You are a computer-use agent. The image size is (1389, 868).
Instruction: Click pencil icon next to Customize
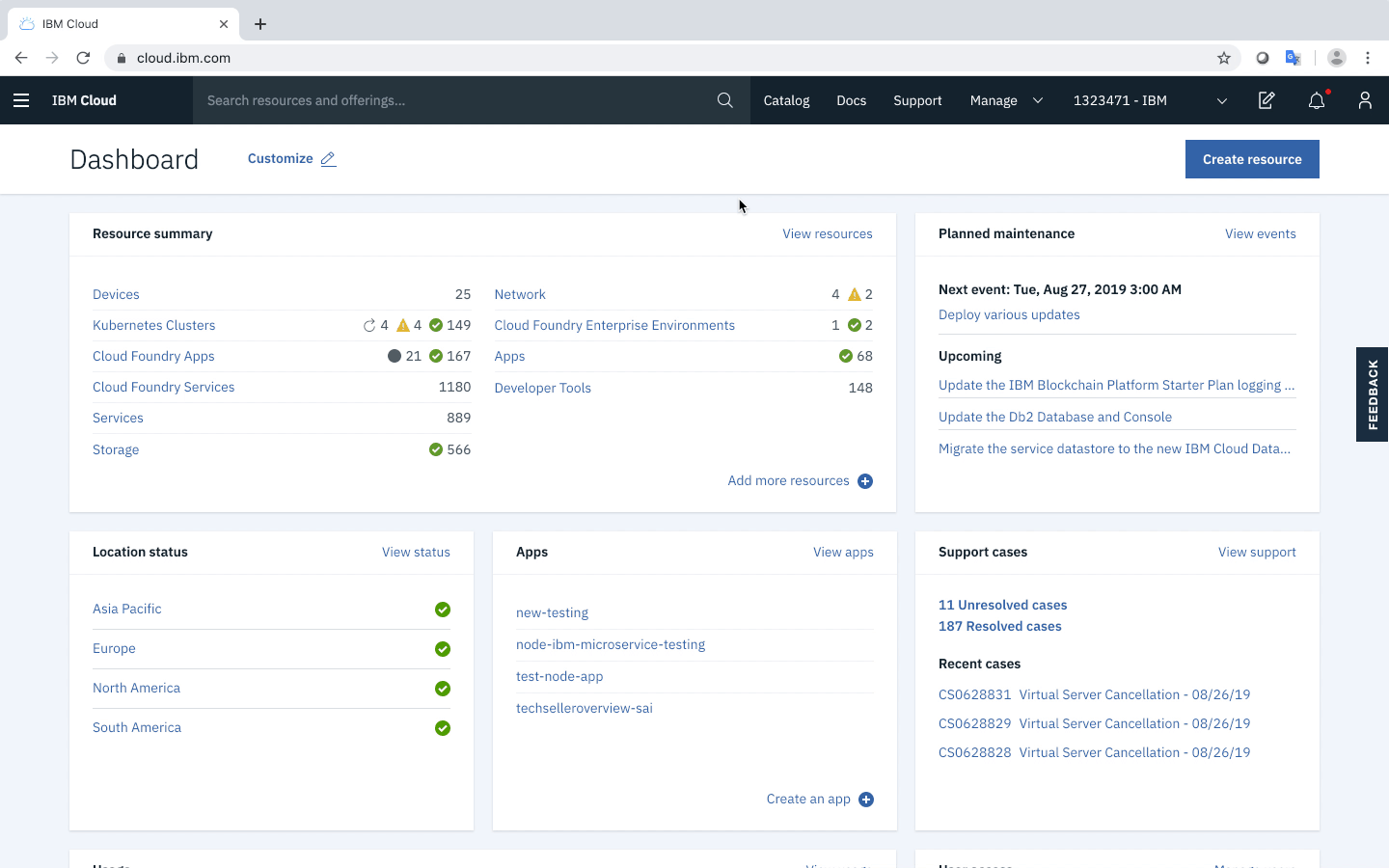tap(328, 159)
